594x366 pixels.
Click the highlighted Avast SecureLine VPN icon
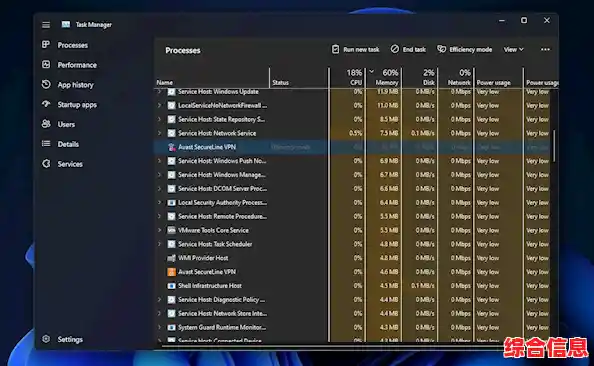pyautogui.click(x=172, y=147)
